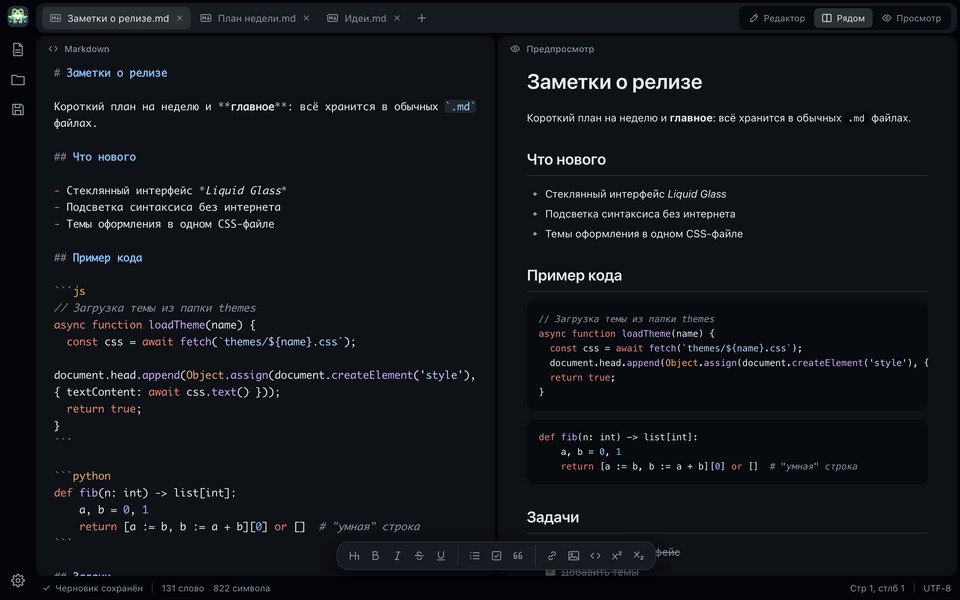
Task: Switch to Редактор view mode
Action: click(x=777, y=18)
